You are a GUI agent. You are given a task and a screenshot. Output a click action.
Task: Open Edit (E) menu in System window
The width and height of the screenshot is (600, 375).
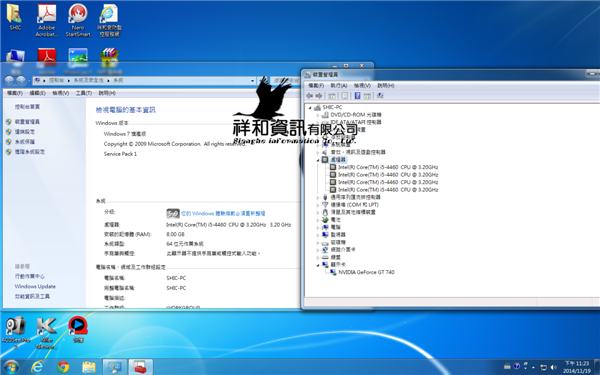(x=38, y=93)
